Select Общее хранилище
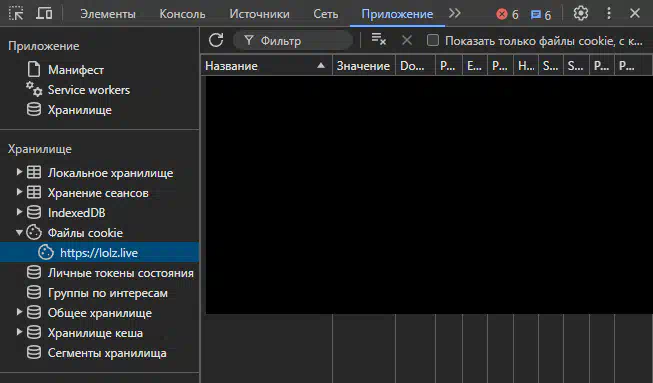The image size is (653, 383). coord(100,313)
